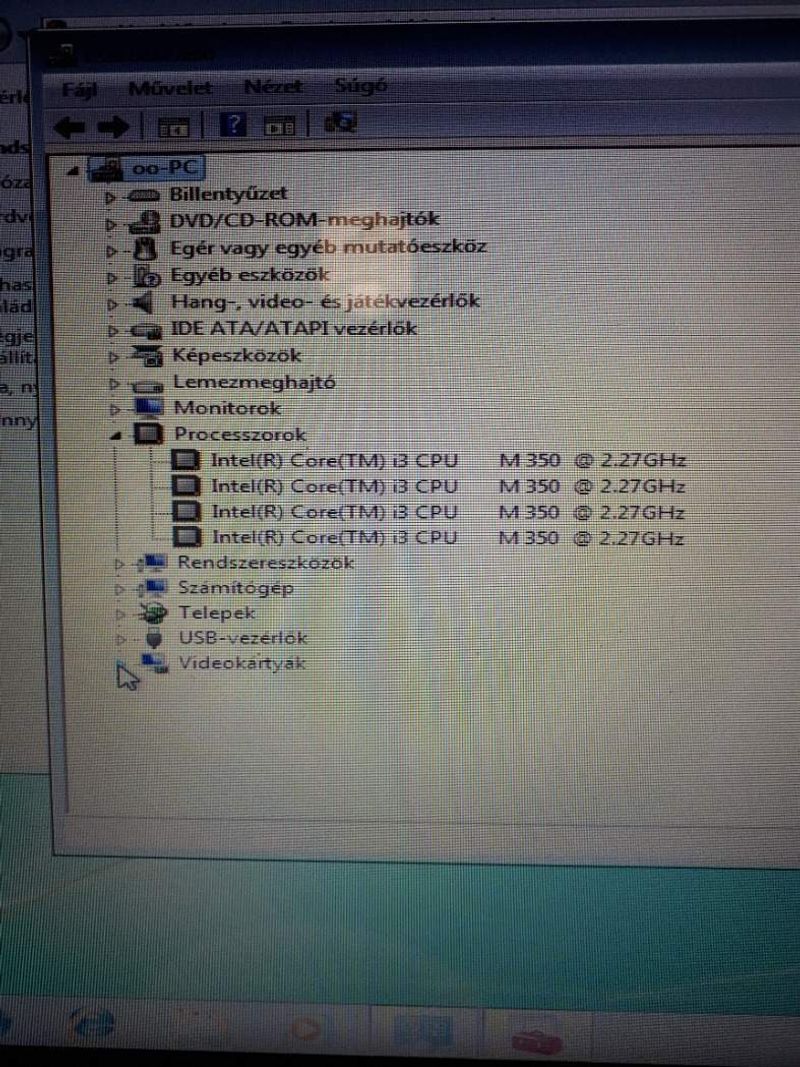Viewport: 800px width, 1067px height.
Task: Click the action pane toolbar icon
Action: coord(279,125)
